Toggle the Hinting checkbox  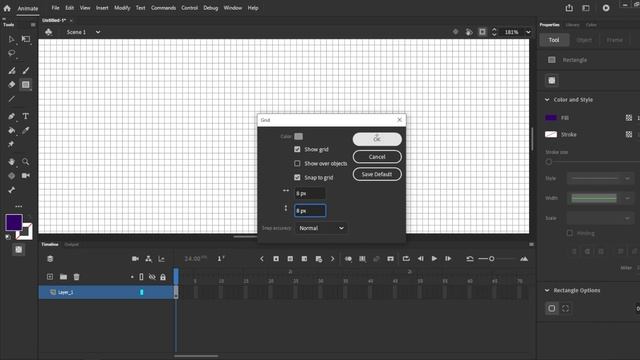(x=570, y=233)
